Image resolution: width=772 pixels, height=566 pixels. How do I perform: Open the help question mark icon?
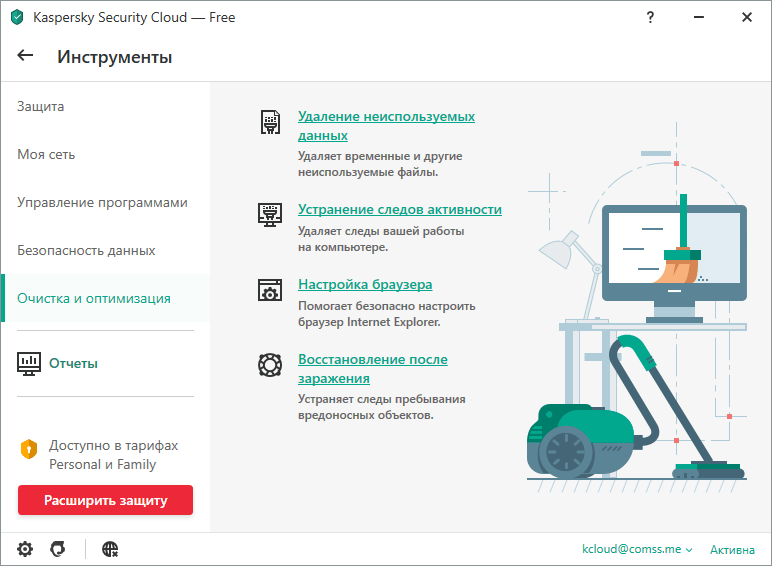click(x=650, y=18)
